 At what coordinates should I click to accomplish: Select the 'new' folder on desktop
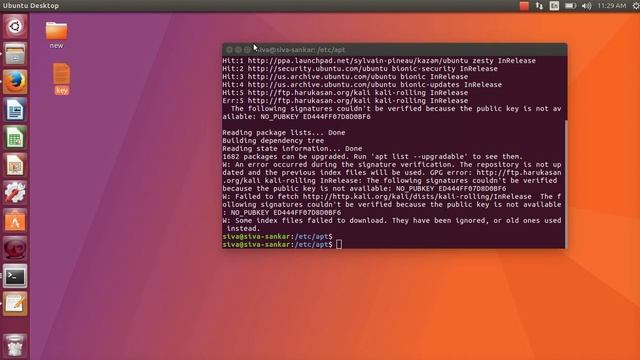click(x=56, y=35)
